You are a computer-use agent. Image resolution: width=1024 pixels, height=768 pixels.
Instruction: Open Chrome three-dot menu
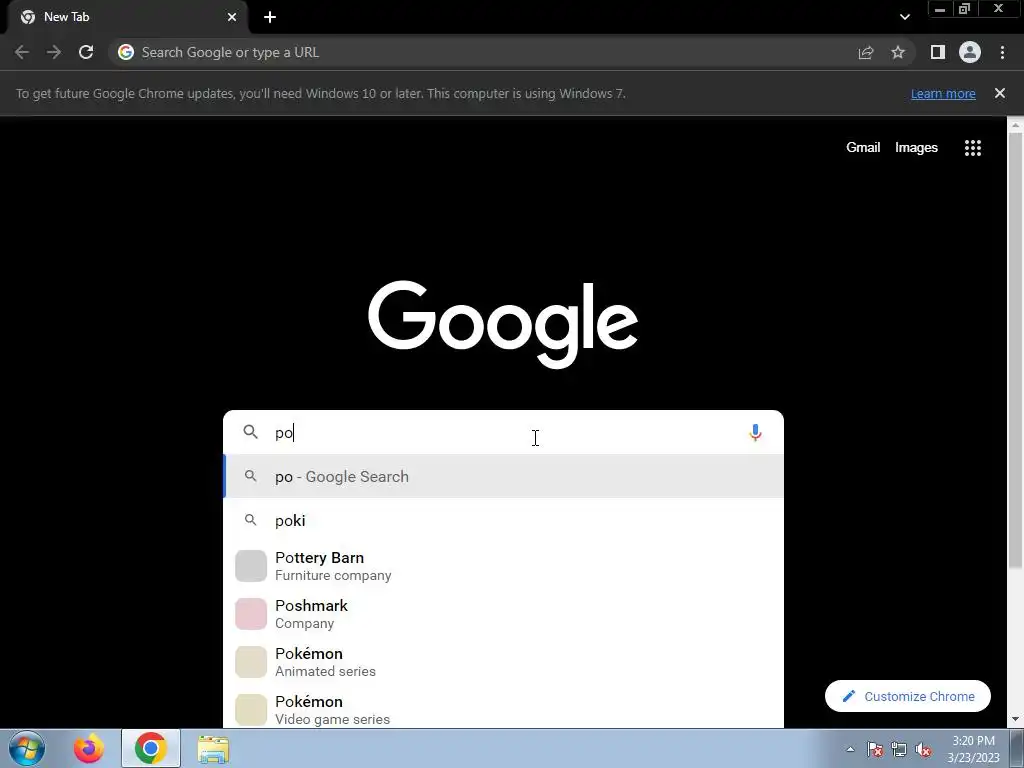(1002, 52)
